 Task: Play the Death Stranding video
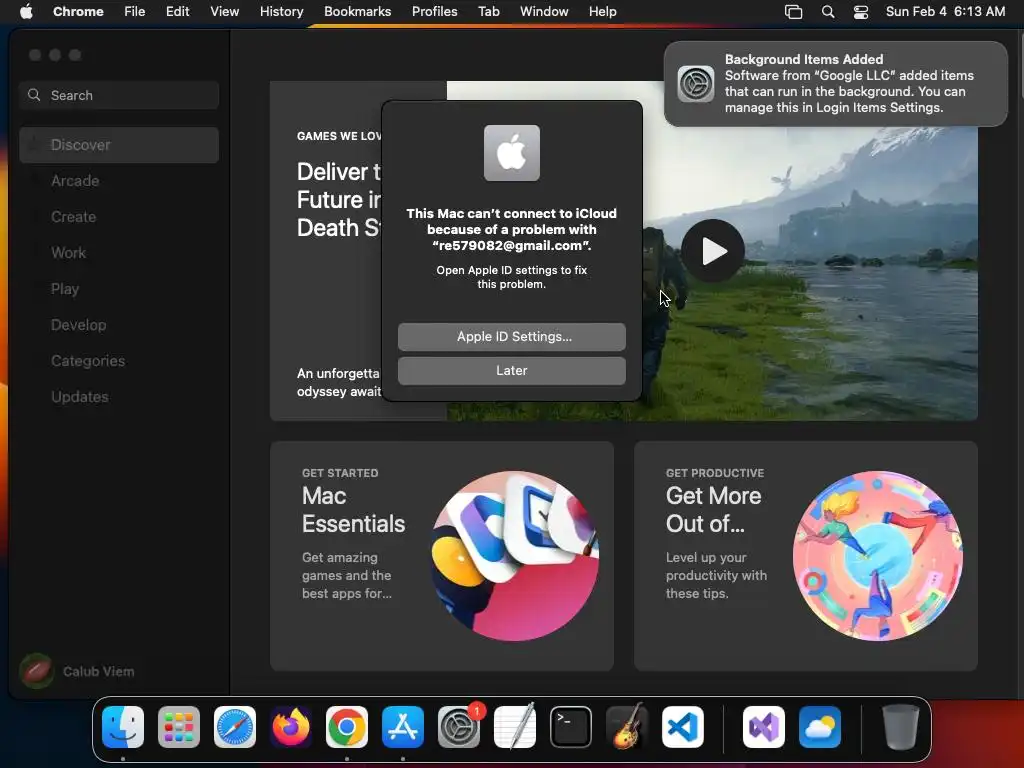pos(712,251)
